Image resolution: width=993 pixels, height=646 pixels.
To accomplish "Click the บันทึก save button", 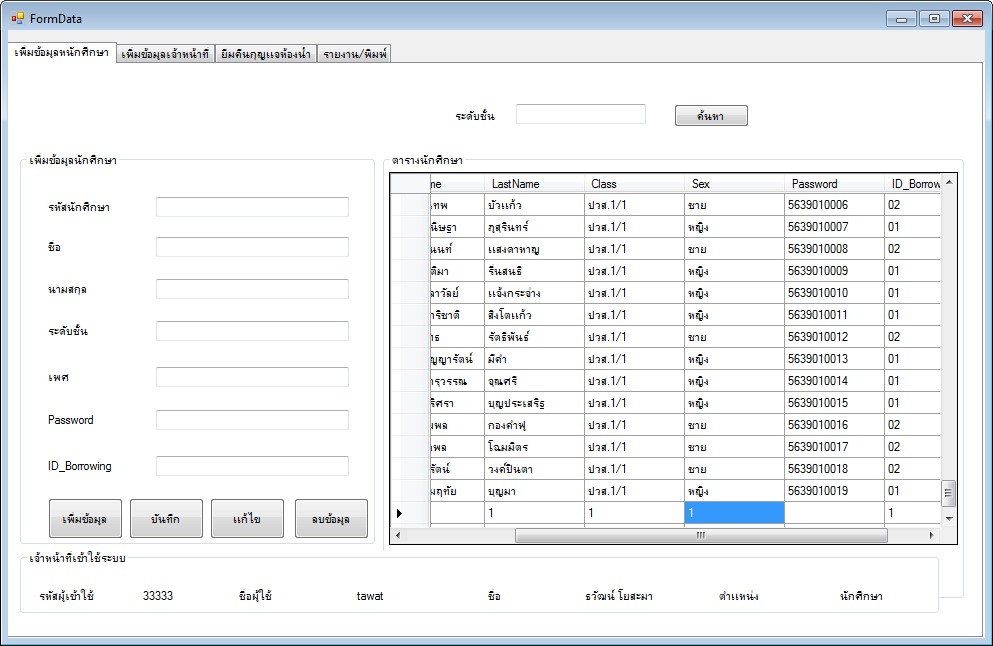I will 167,519.
